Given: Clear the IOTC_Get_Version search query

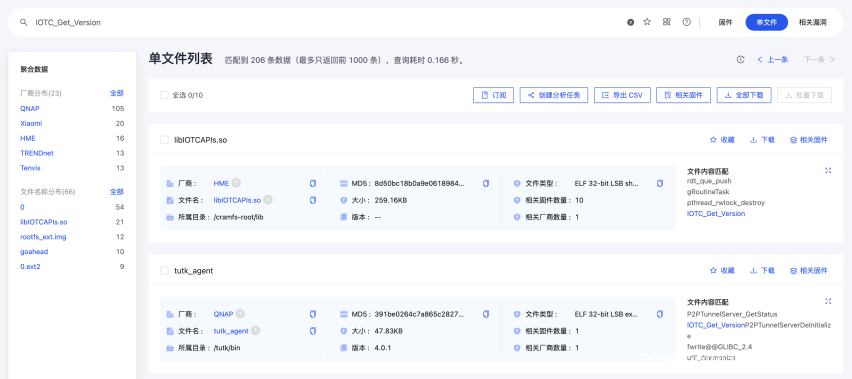Looking at the screenshot, I should (630, 22).
